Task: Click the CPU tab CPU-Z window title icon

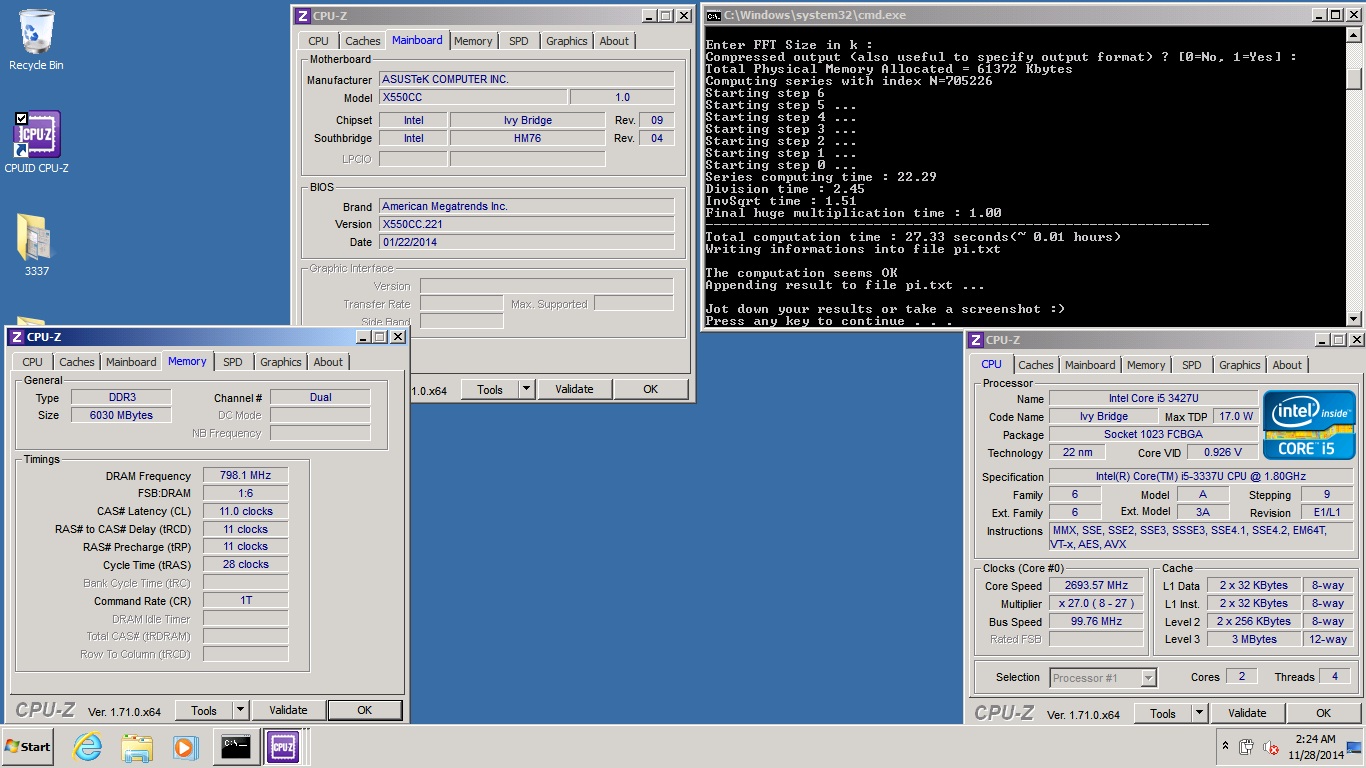Action: 977,340
